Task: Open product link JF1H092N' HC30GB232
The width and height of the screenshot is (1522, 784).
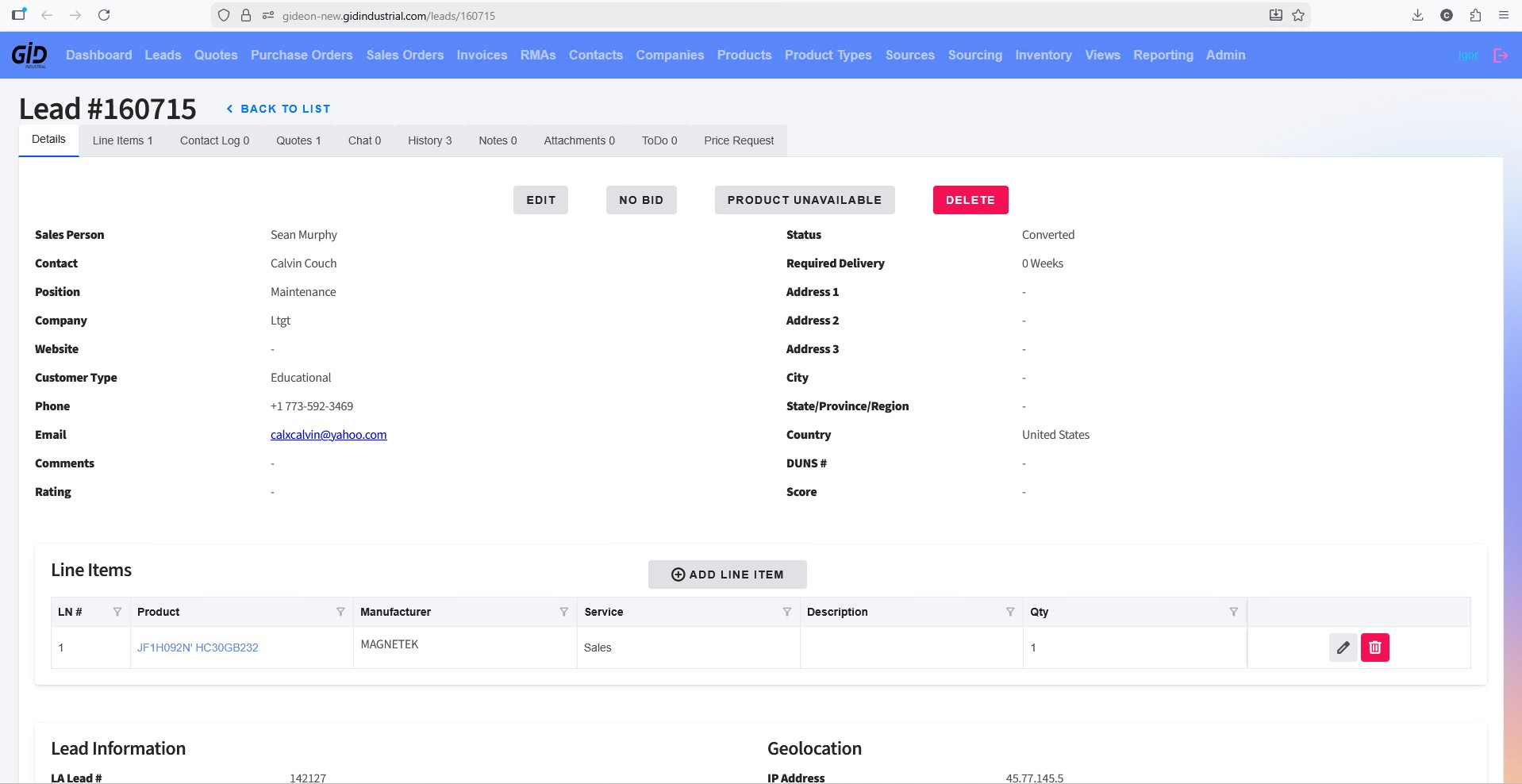Action: coord(198,648)
